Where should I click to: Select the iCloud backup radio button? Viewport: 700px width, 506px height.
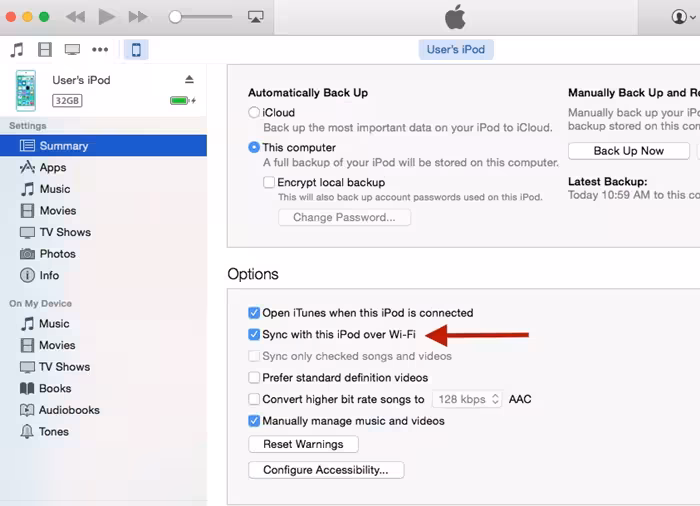click(x=254, y=112)
